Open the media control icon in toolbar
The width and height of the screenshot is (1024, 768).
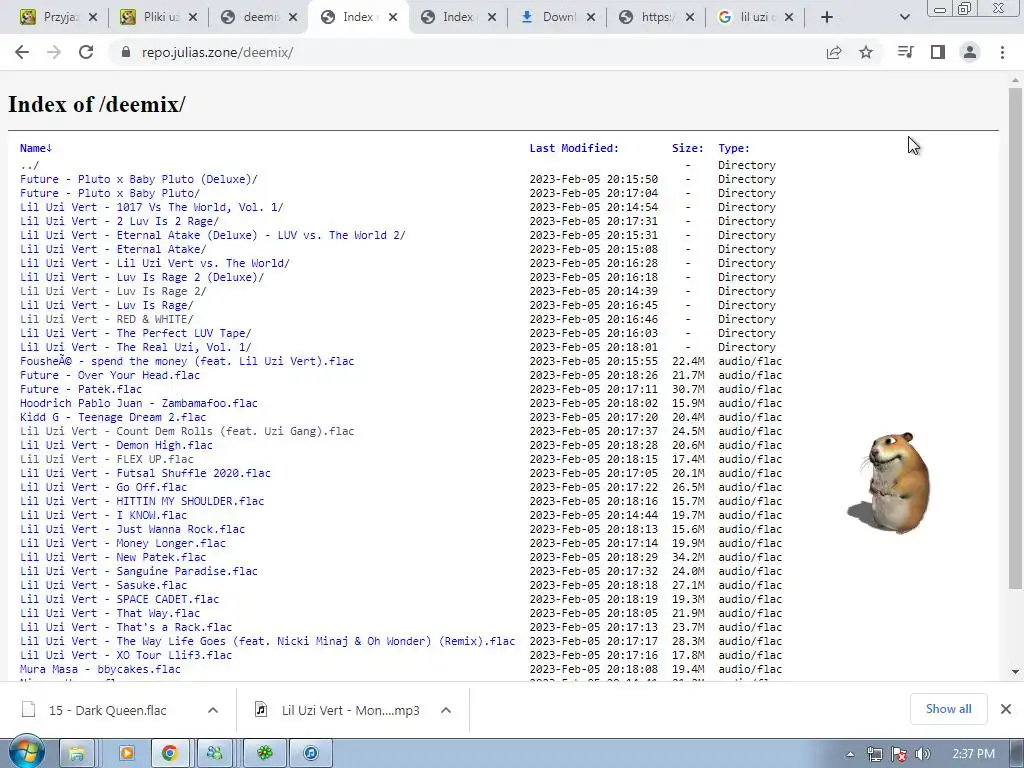tap(905, 52)
